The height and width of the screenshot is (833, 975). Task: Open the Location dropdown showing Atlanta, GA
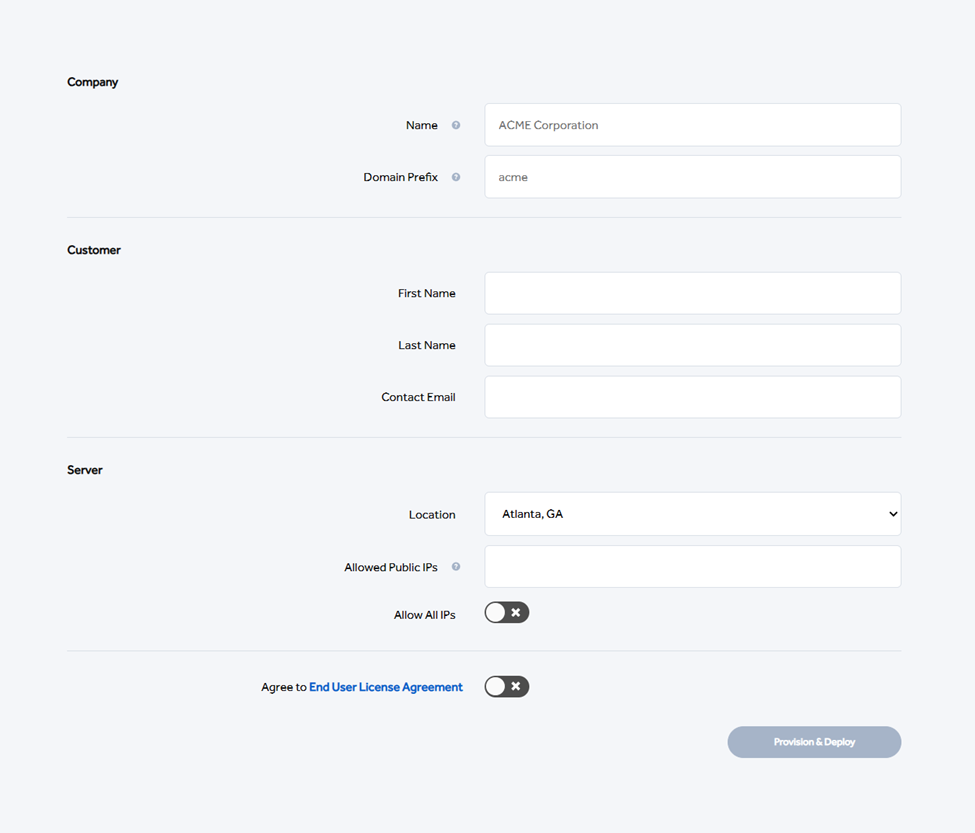tap(693, 514)
